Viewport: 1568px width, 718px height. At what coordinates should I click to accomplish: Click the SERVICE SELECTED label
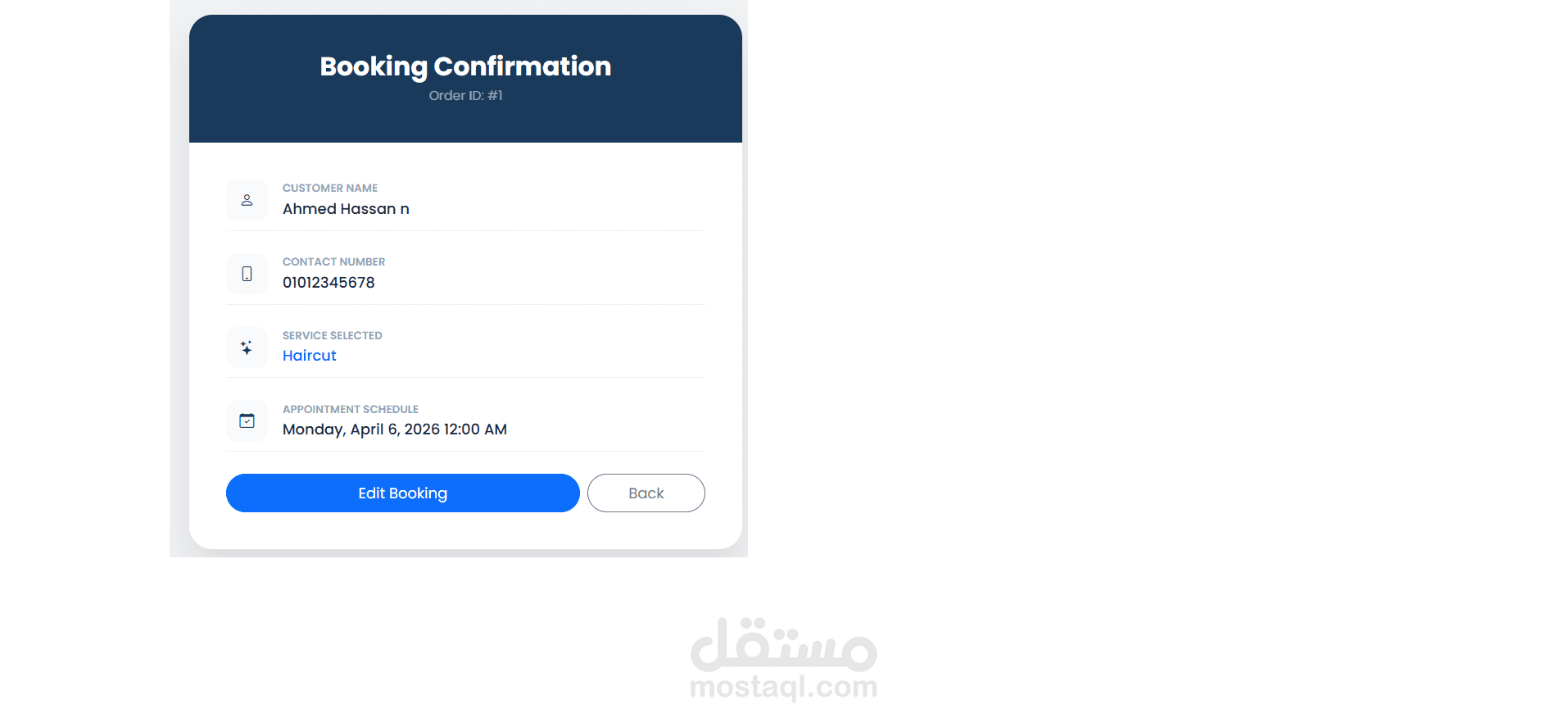tap(332, 336)
